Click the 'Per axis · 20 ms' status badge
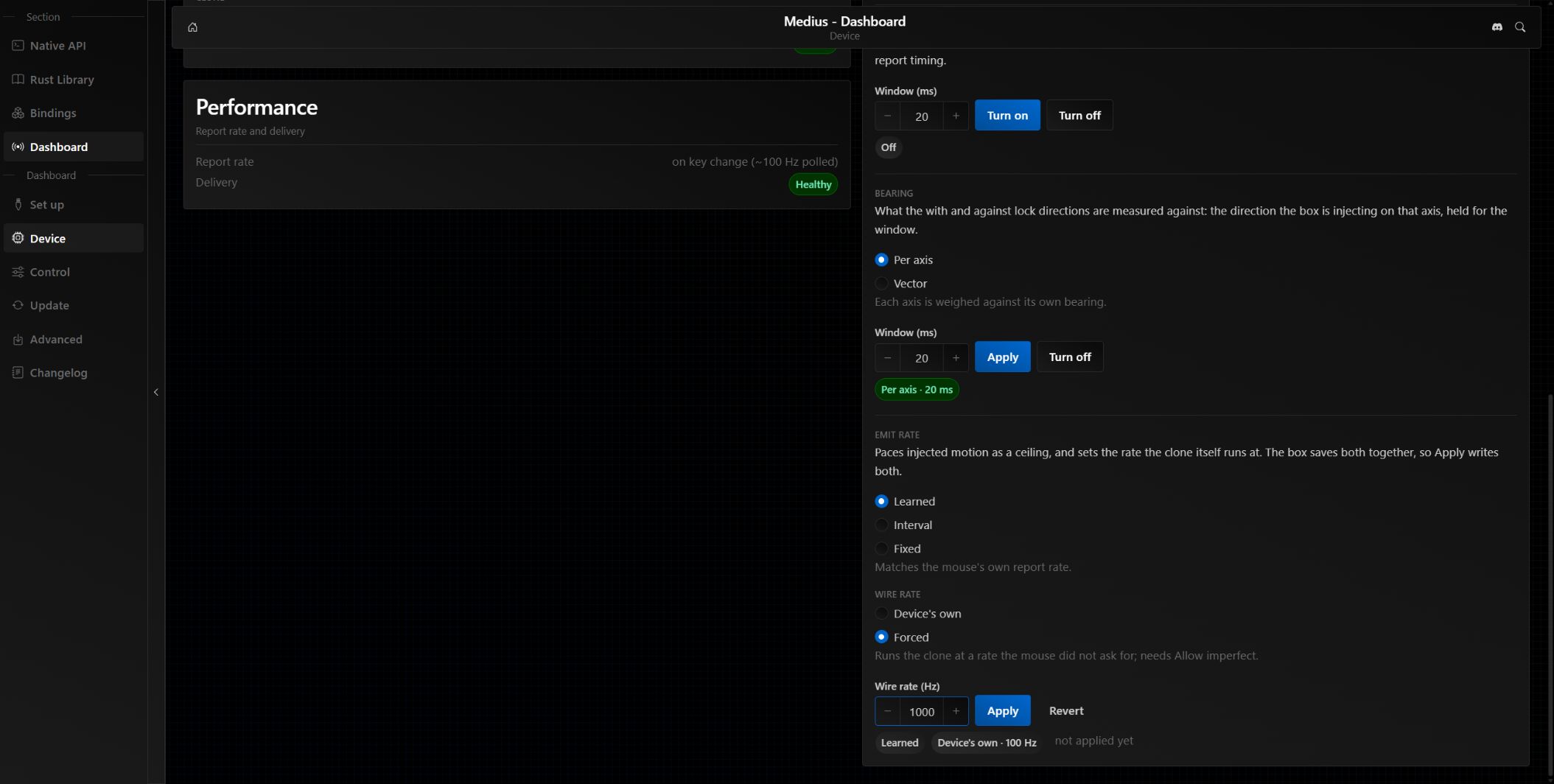 point(917,390)
